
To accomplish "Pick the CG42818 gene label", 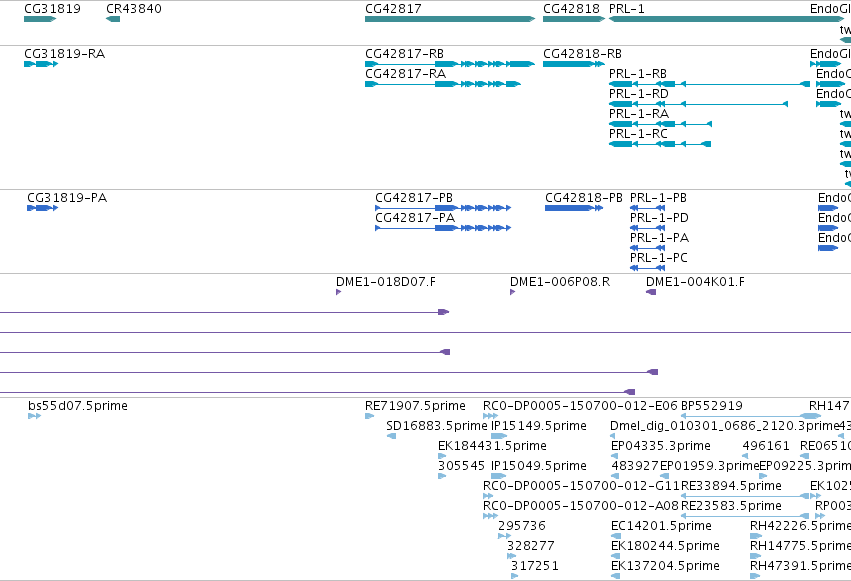I will pyautogui.click(x=571, y=9).
